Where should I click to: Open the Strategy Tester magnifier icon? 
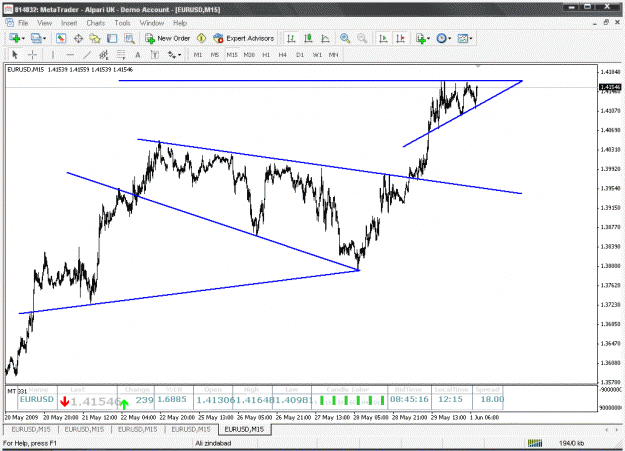coord(129,38)
